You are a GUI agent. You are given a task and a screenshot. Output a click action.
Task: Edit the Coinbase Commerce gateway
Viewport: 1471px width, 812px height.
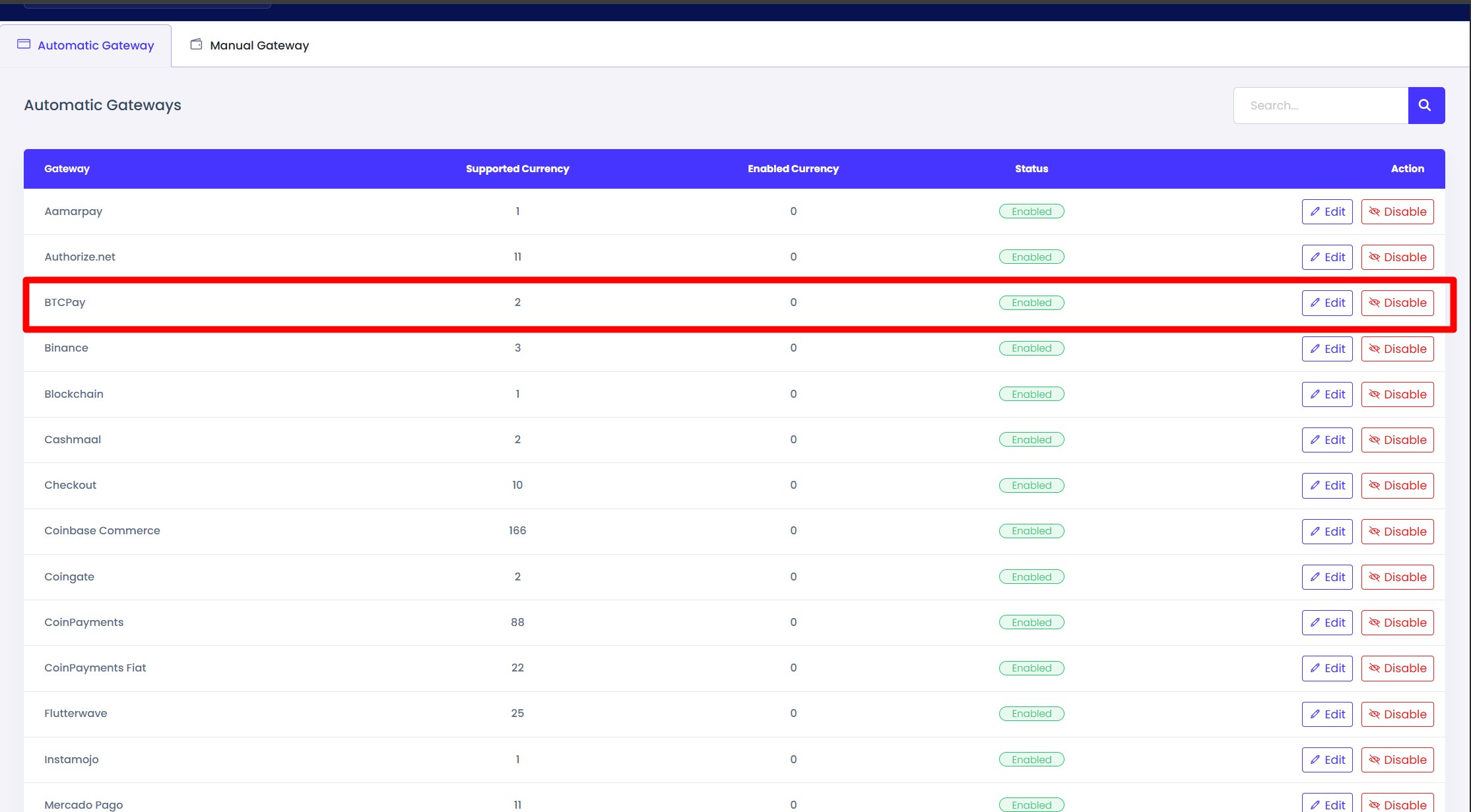coord(1327,532)
